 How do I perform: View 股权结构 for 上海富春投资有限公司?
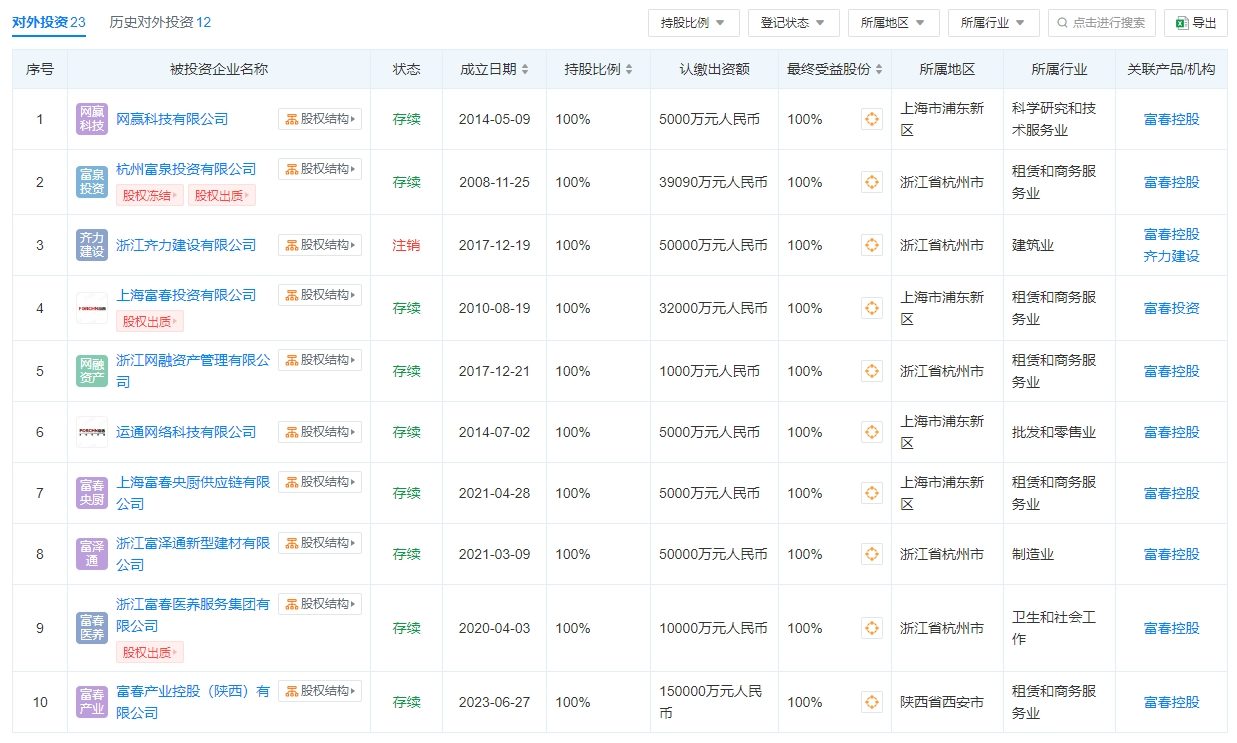[320, 295]
